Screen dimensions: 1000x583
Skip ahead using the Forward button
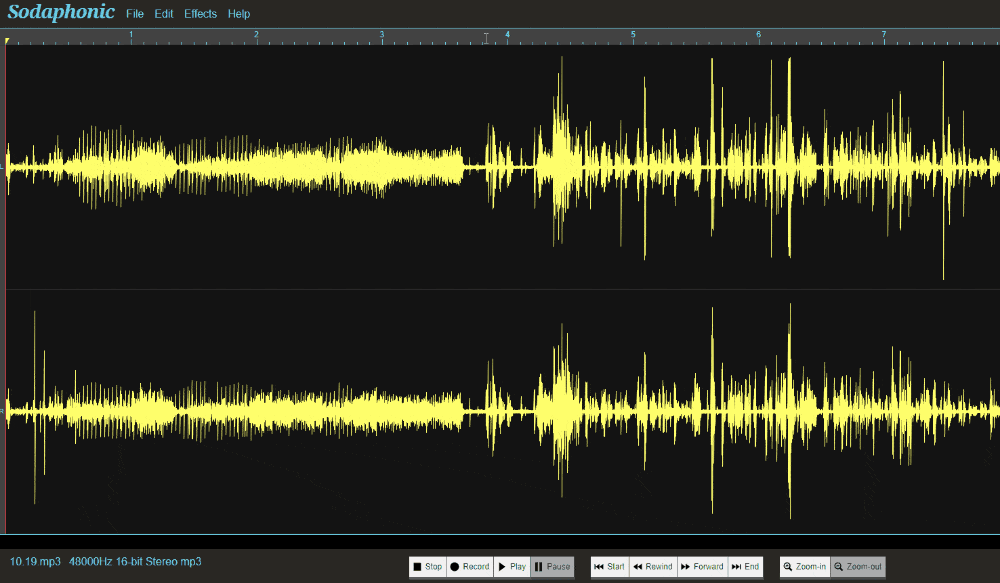pyautogui.click(x=702, y=567)
